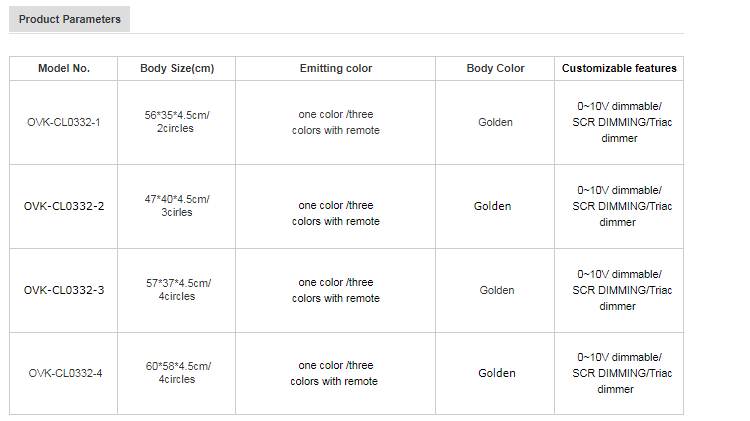Click the 56*35*4.5cm 2circles size cell
Viewport: 750px width, 421px height.
click(177, 122)
